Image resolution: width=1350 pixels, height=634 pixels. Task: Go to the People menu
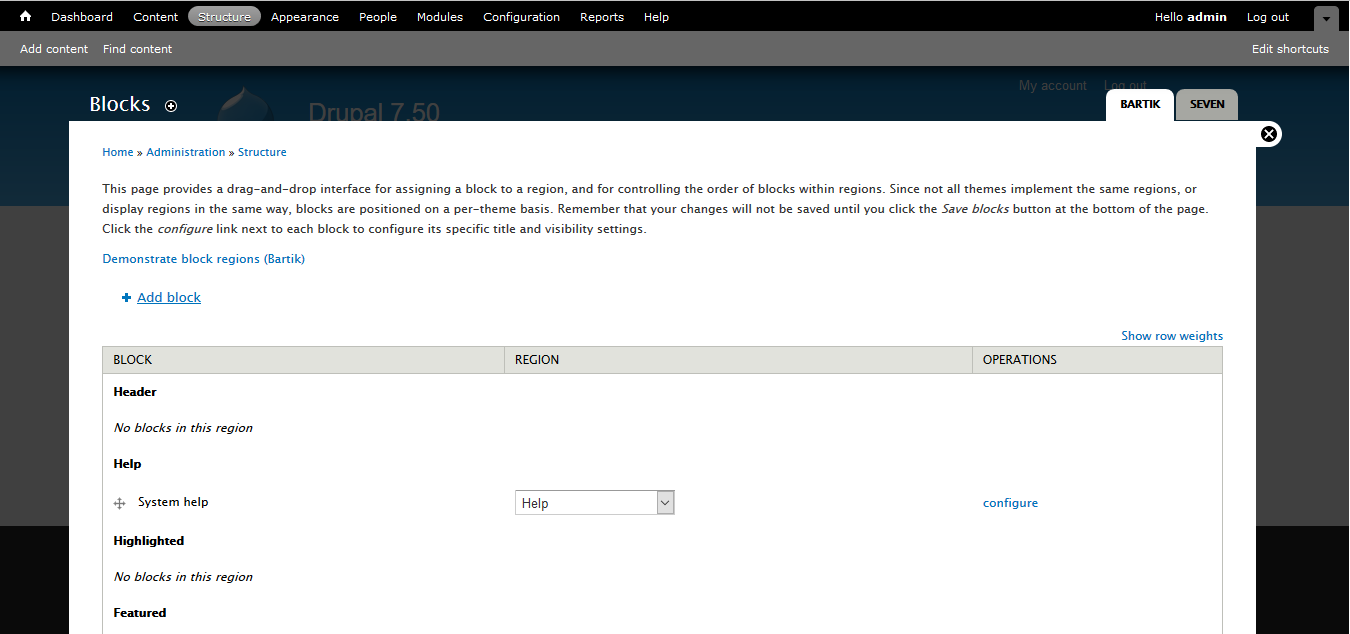378,17
